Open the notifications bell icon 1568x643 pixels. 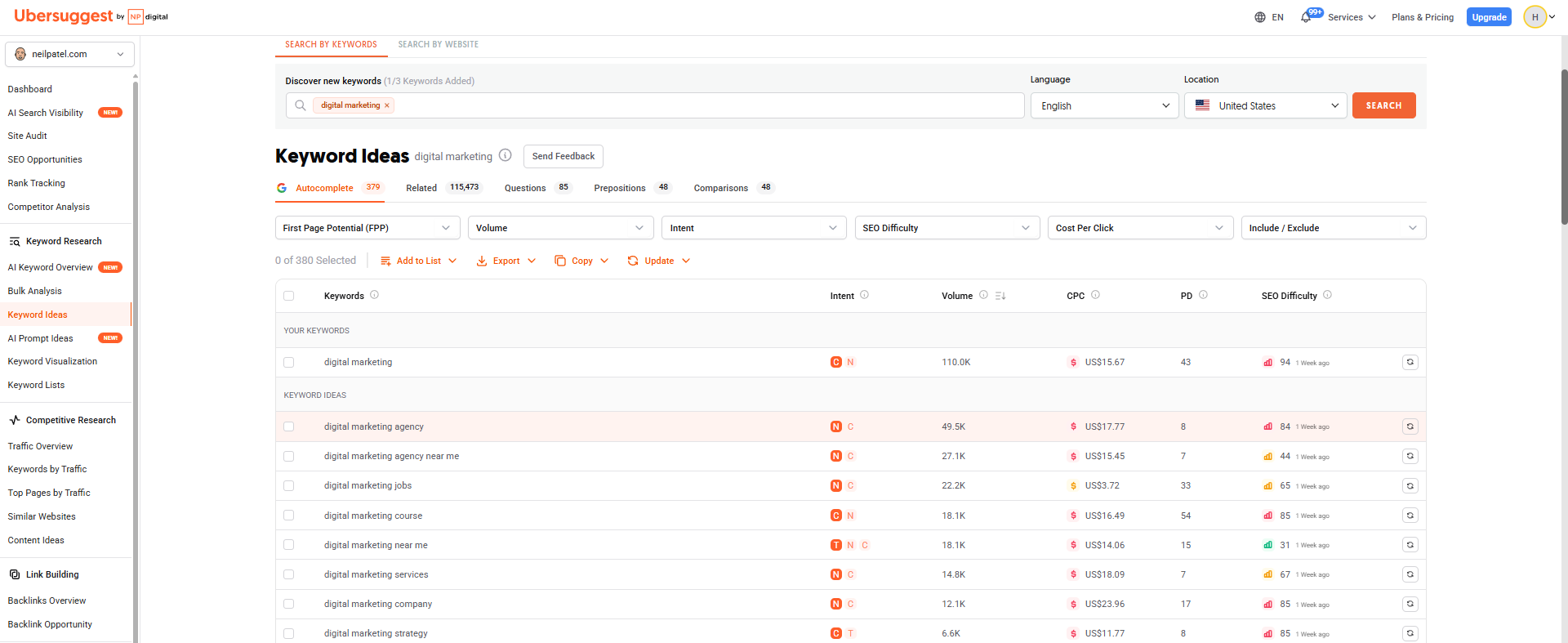(x=1305, y=17)
